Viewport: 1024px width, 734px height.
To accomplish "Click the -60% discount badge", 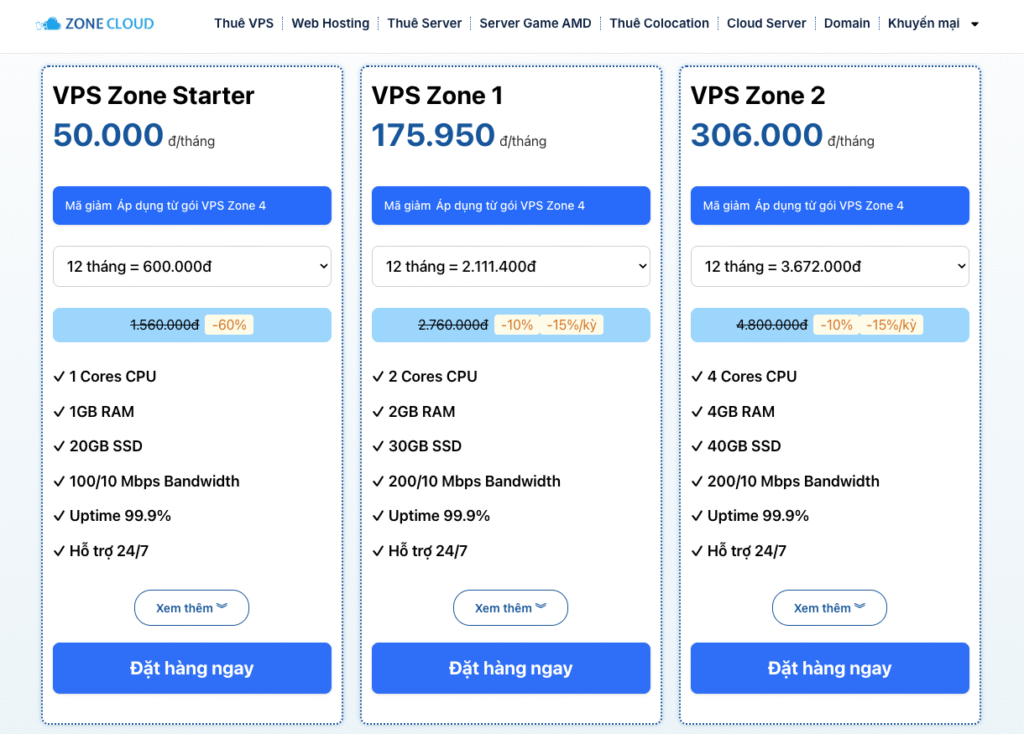I will tap(228, 325).
